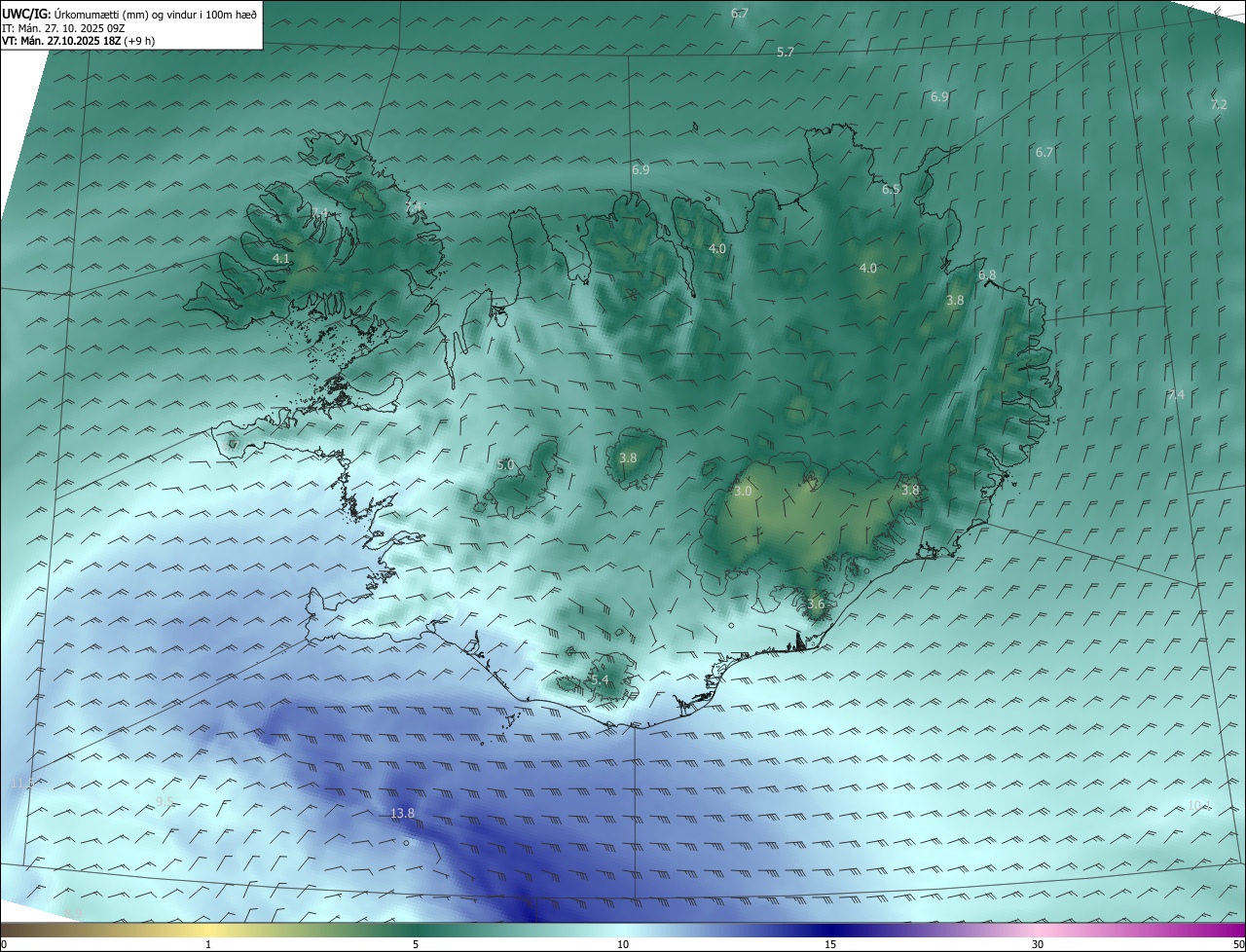Click the 4.1 label in the Westfjords
This screenshot has height=952, width=1246.
281,259
